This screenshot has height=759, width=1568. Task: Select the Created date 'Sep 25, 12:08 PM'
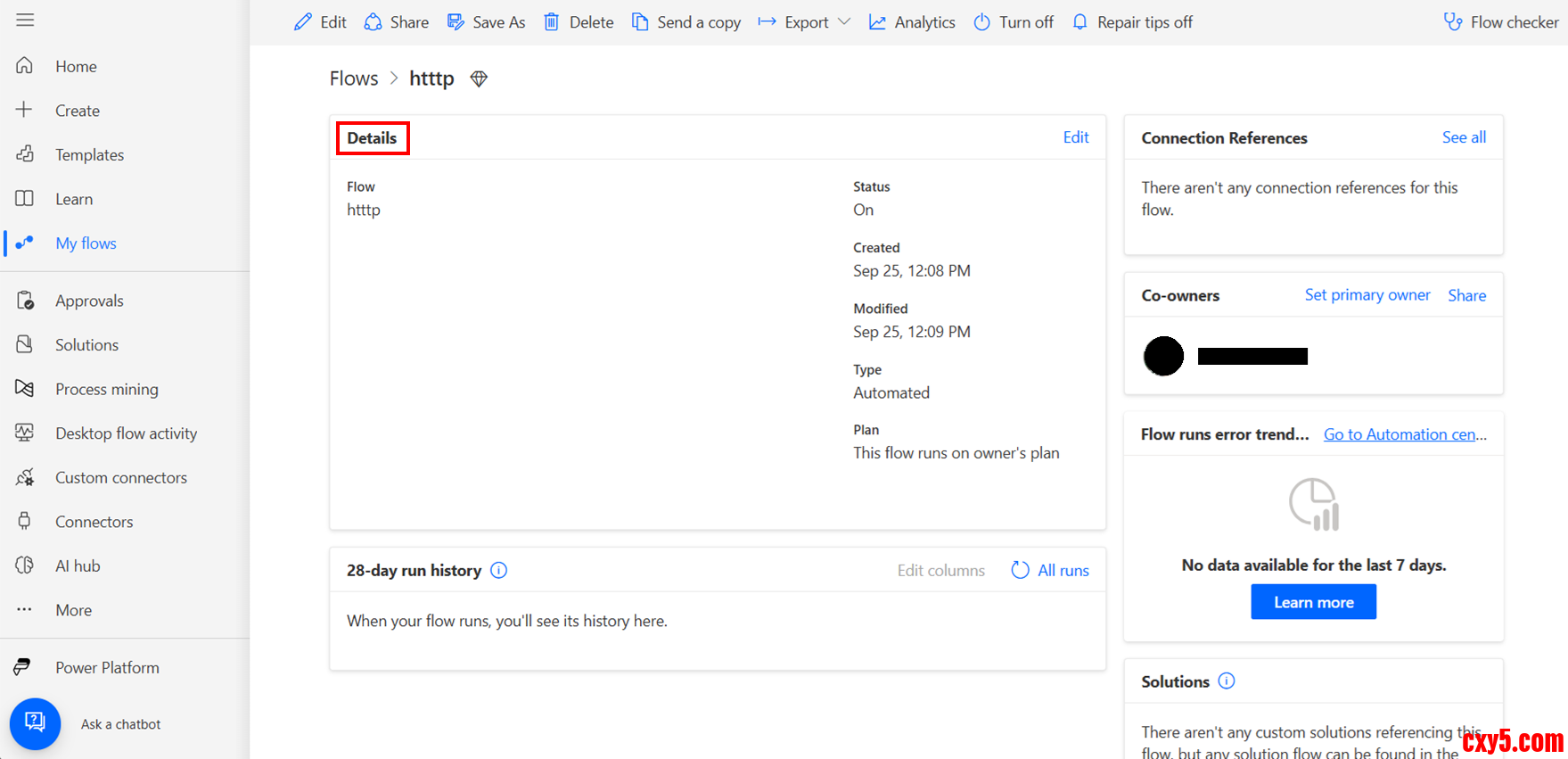[912, 271]
